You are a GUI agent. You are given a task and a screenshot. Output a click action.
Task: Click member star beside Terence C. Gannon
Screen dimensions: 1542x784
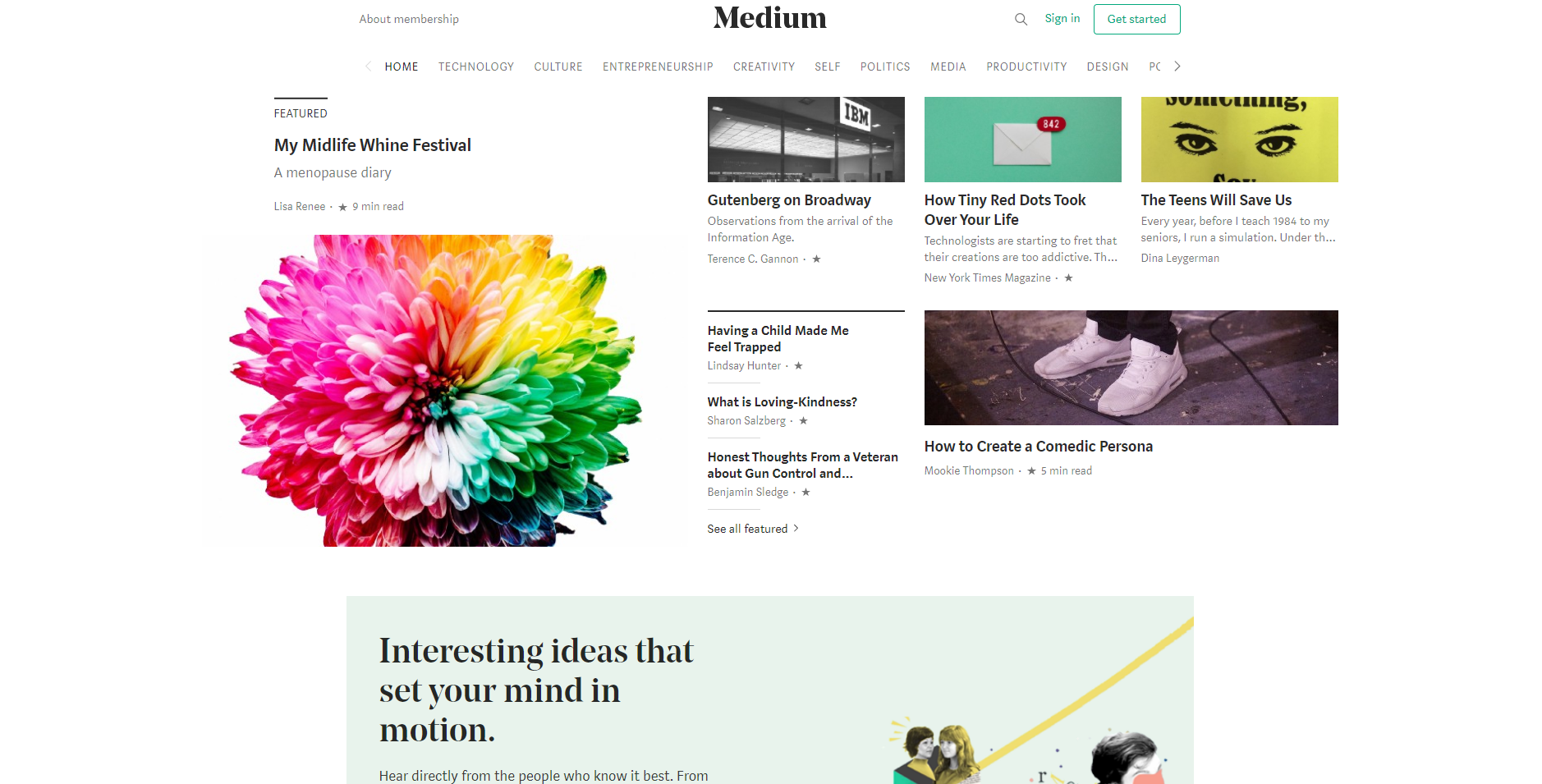816,259
